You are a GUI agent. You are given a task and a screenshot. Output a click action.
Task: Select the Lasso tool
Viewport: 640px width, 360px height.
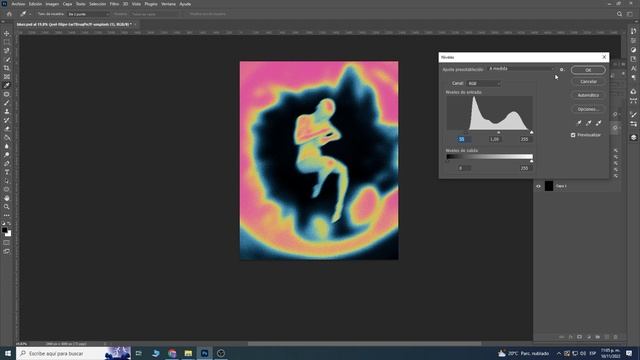click(x=7, y=51)
